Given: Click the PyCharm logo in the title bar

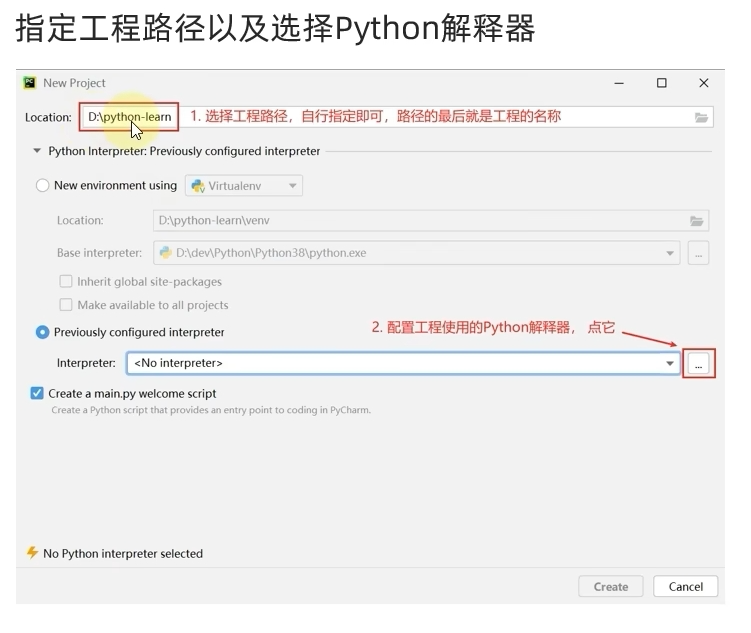Looking at the screenshot, I should click(30, 83).
